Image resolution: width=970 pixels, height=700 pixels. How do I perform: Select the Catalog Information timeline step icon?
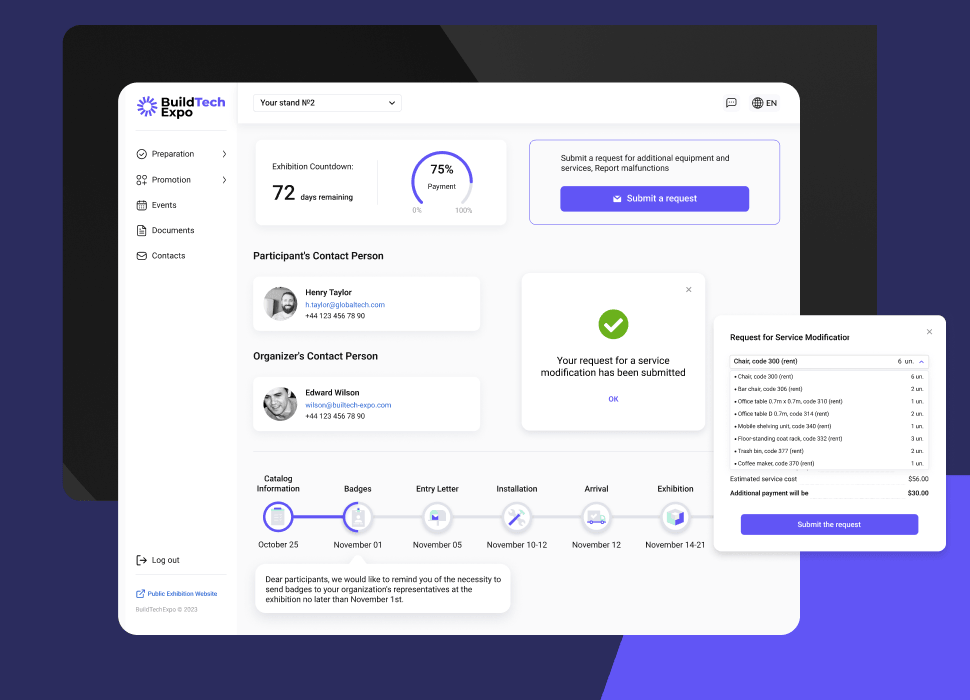[278, 517]
